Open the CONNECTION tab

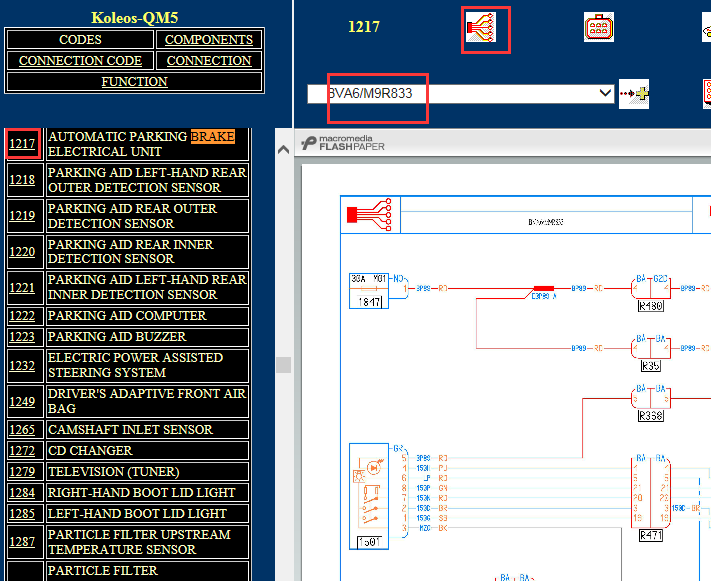coord(209,60)
